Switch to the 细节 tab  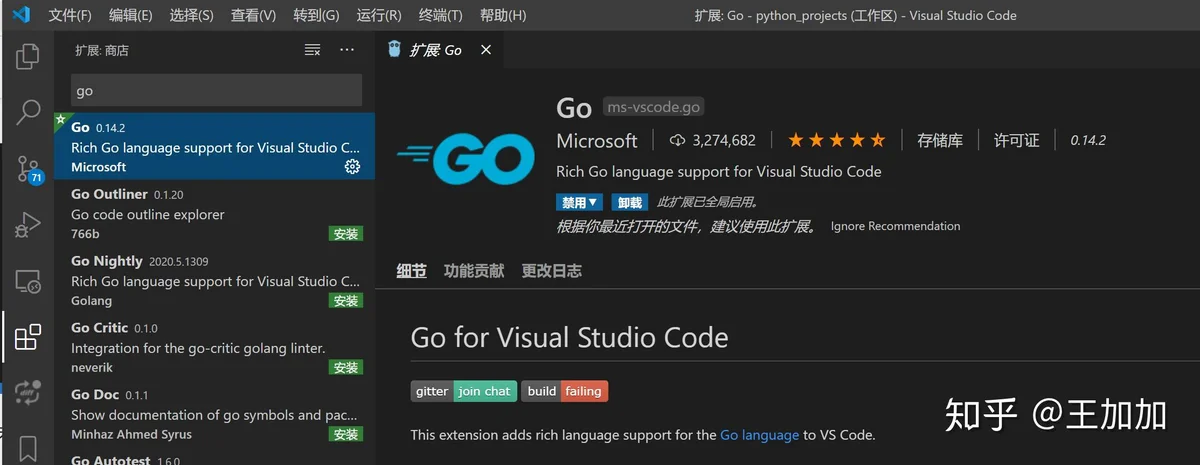(411, 271)
